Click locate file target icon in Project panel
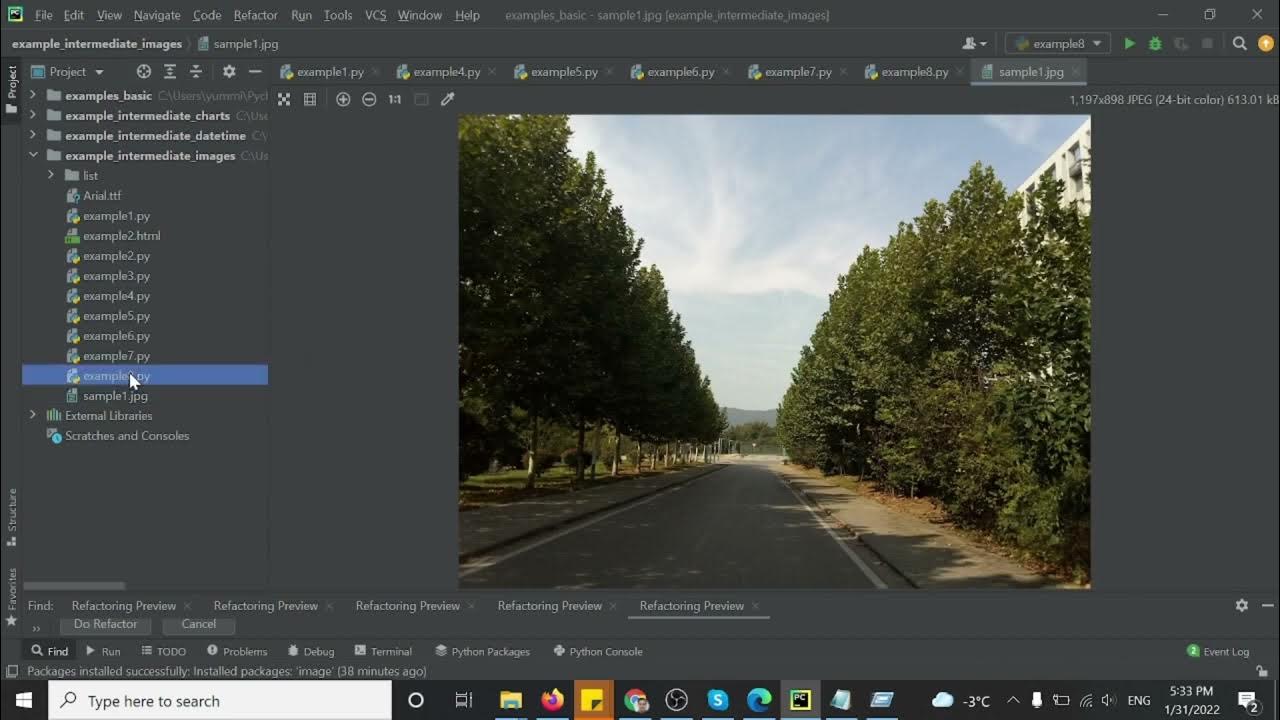 point(144,72)
